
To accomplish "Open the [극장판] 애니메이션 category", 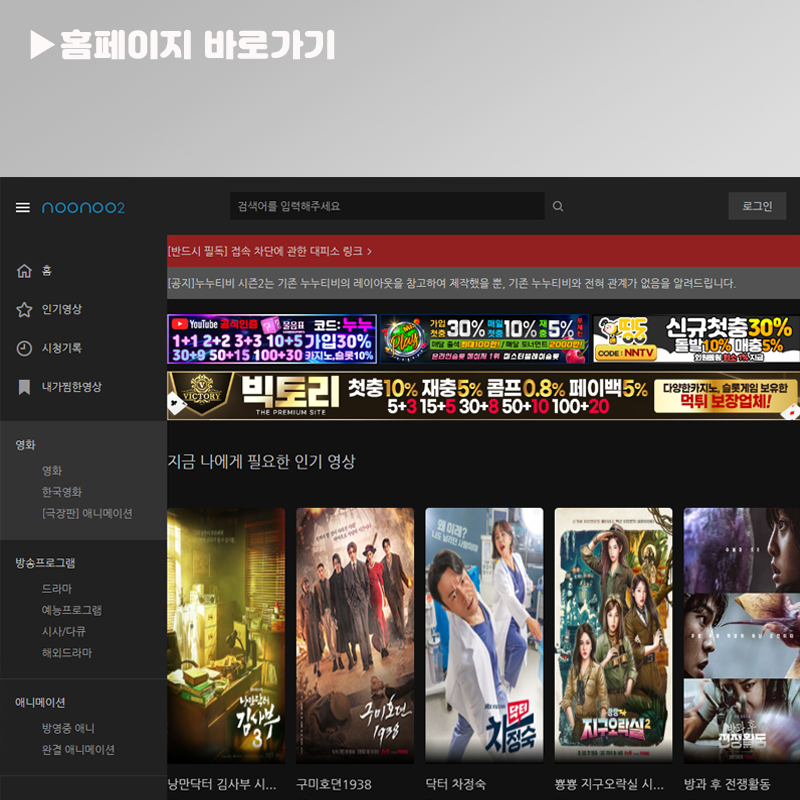I will click(87, 513).
